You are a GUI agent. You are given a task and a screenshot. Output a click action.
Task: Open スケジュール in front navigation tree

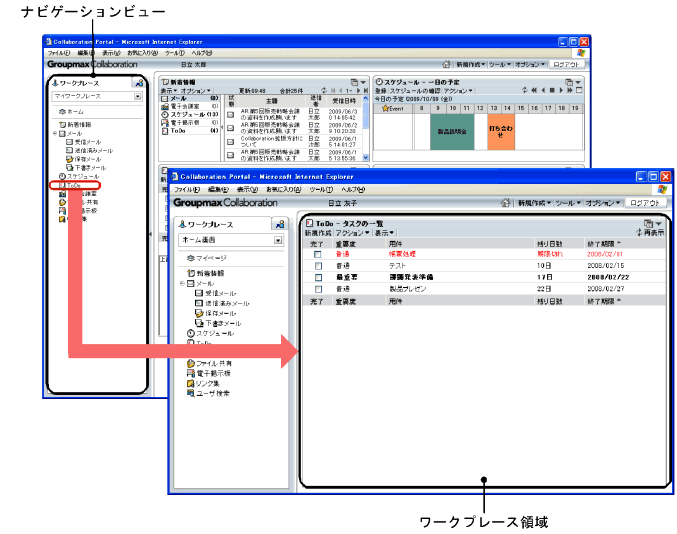coord(210,333)
